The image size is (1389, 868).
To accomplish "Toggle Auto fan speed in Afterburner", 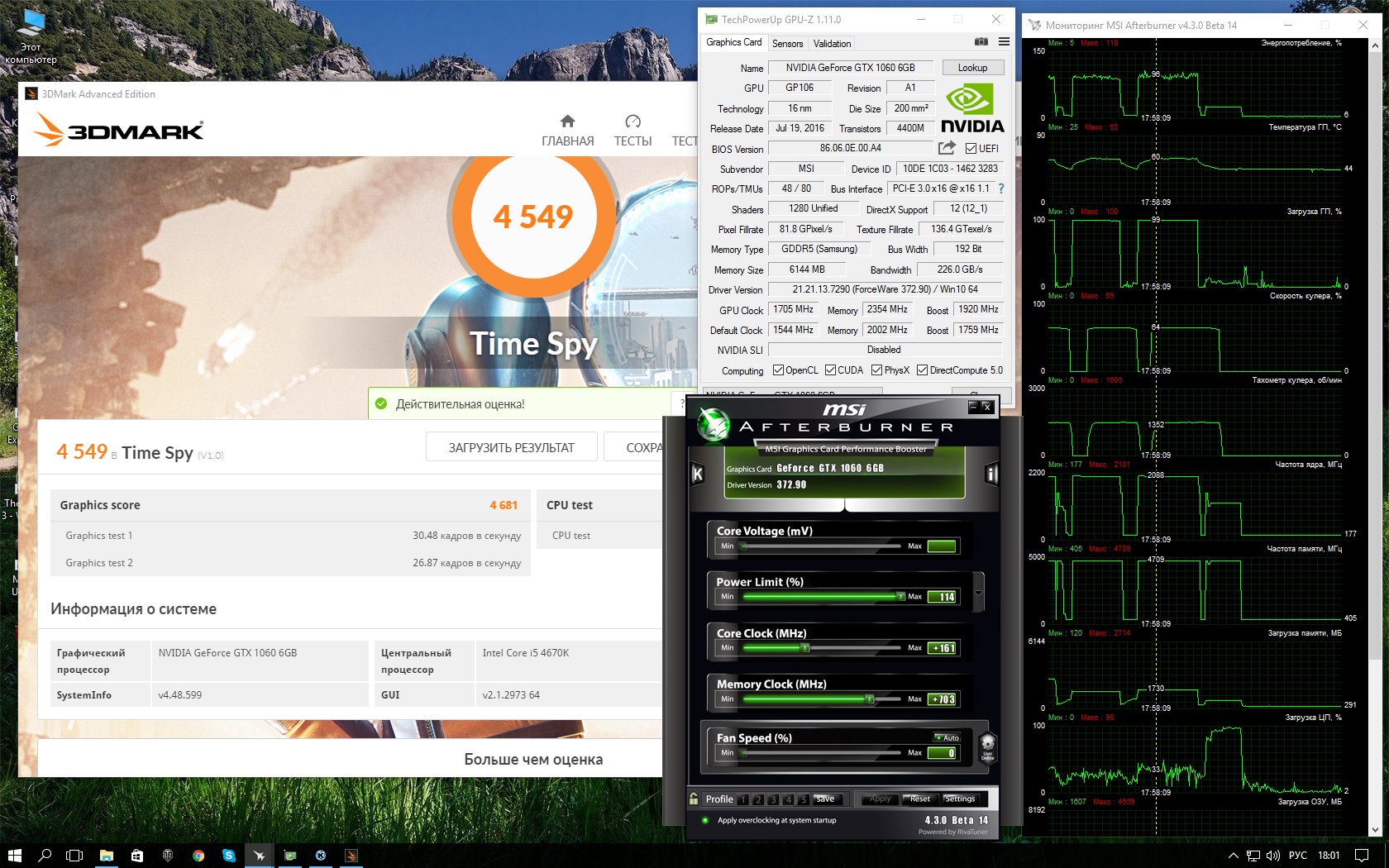I will (947, 737).
